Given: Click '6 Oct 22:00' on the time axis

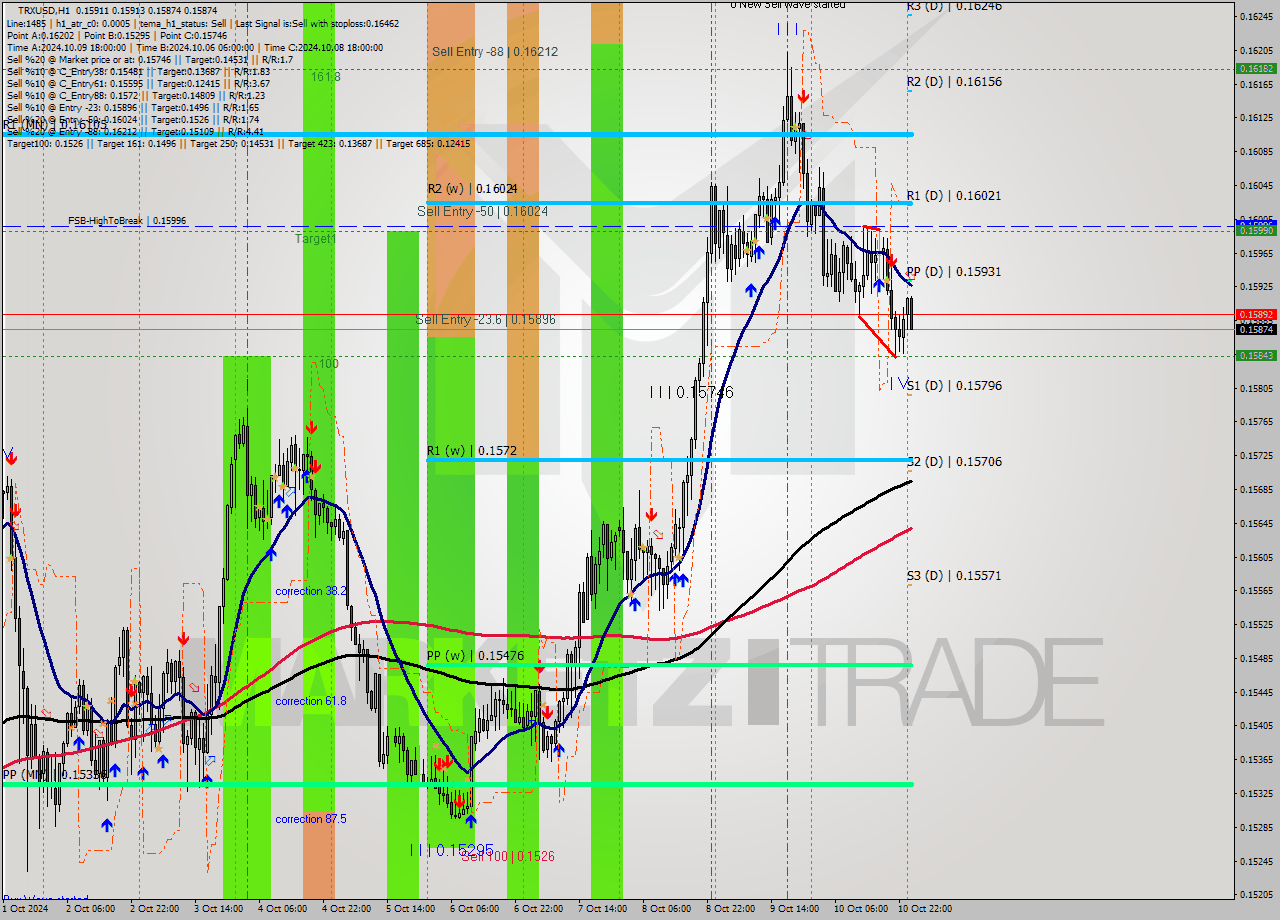Looking at the screenshot, I should tap(538, 909).
